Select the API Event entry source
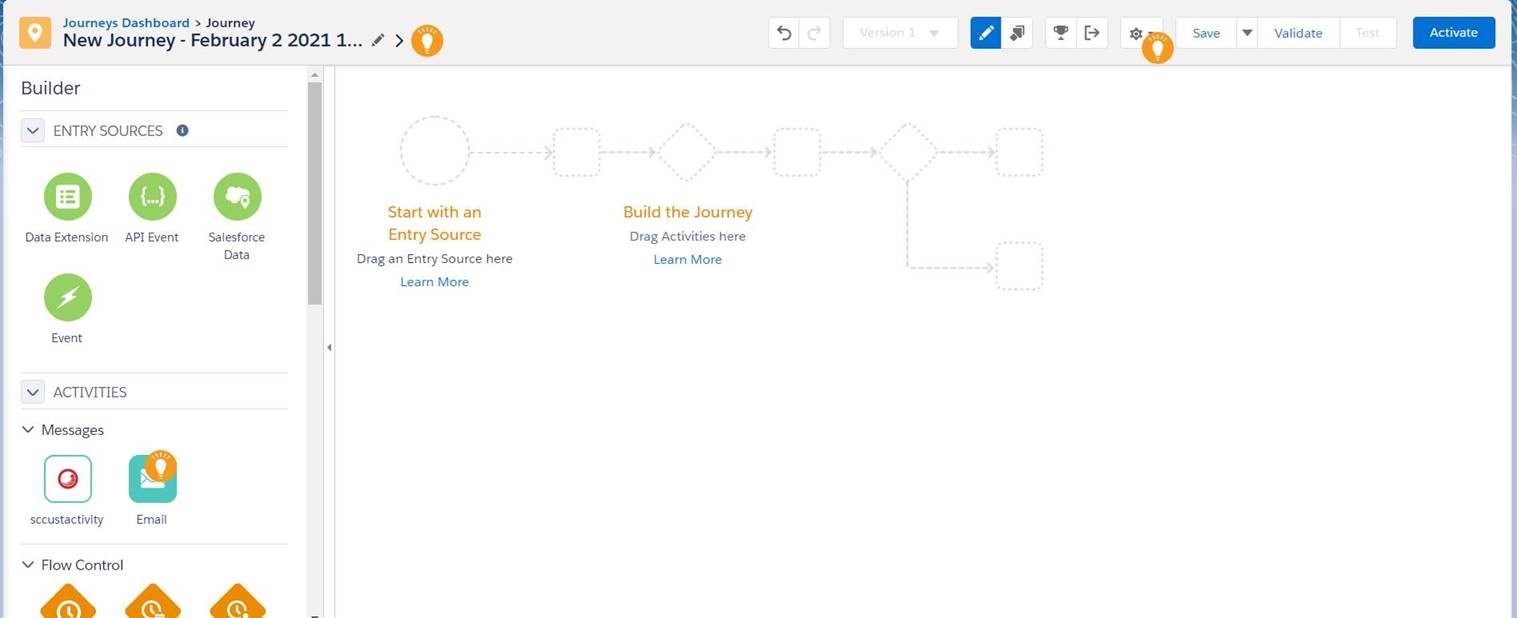The height and width of the screenshot is (618, 1517). tap(151, 196)
